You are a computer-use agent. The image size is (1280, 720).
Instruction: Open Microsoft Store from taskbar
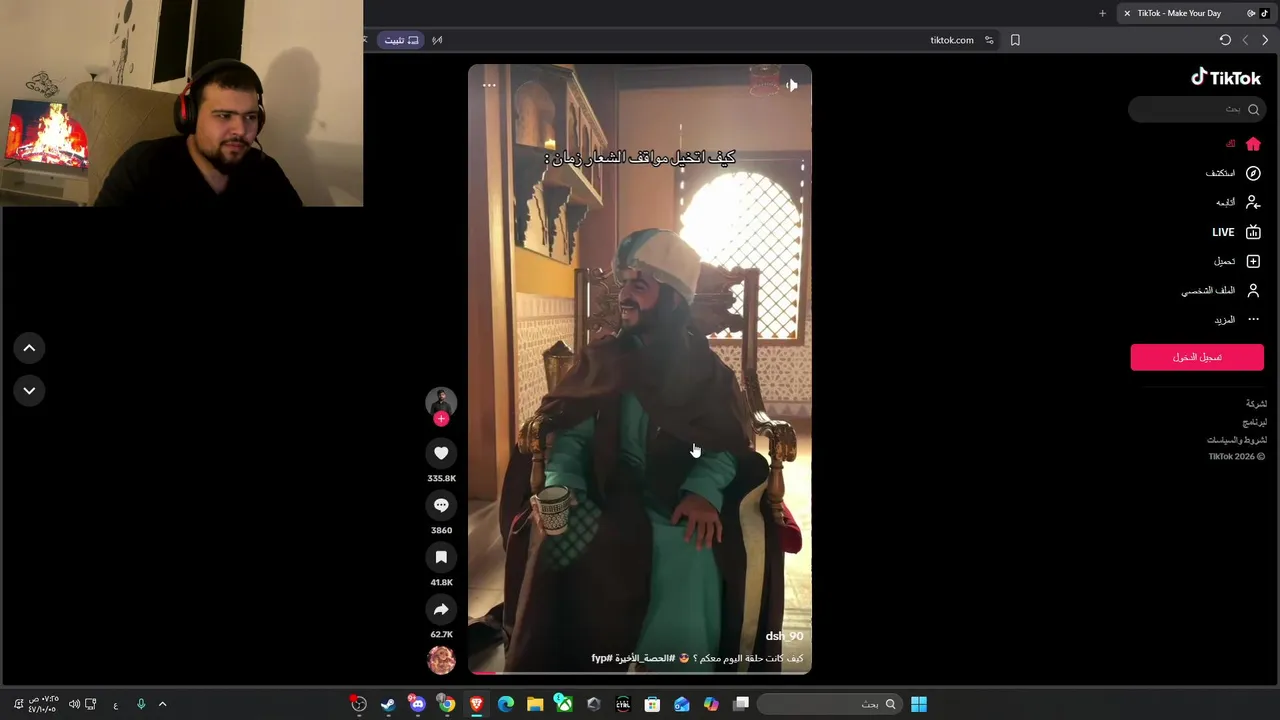(x=652, y=704)
